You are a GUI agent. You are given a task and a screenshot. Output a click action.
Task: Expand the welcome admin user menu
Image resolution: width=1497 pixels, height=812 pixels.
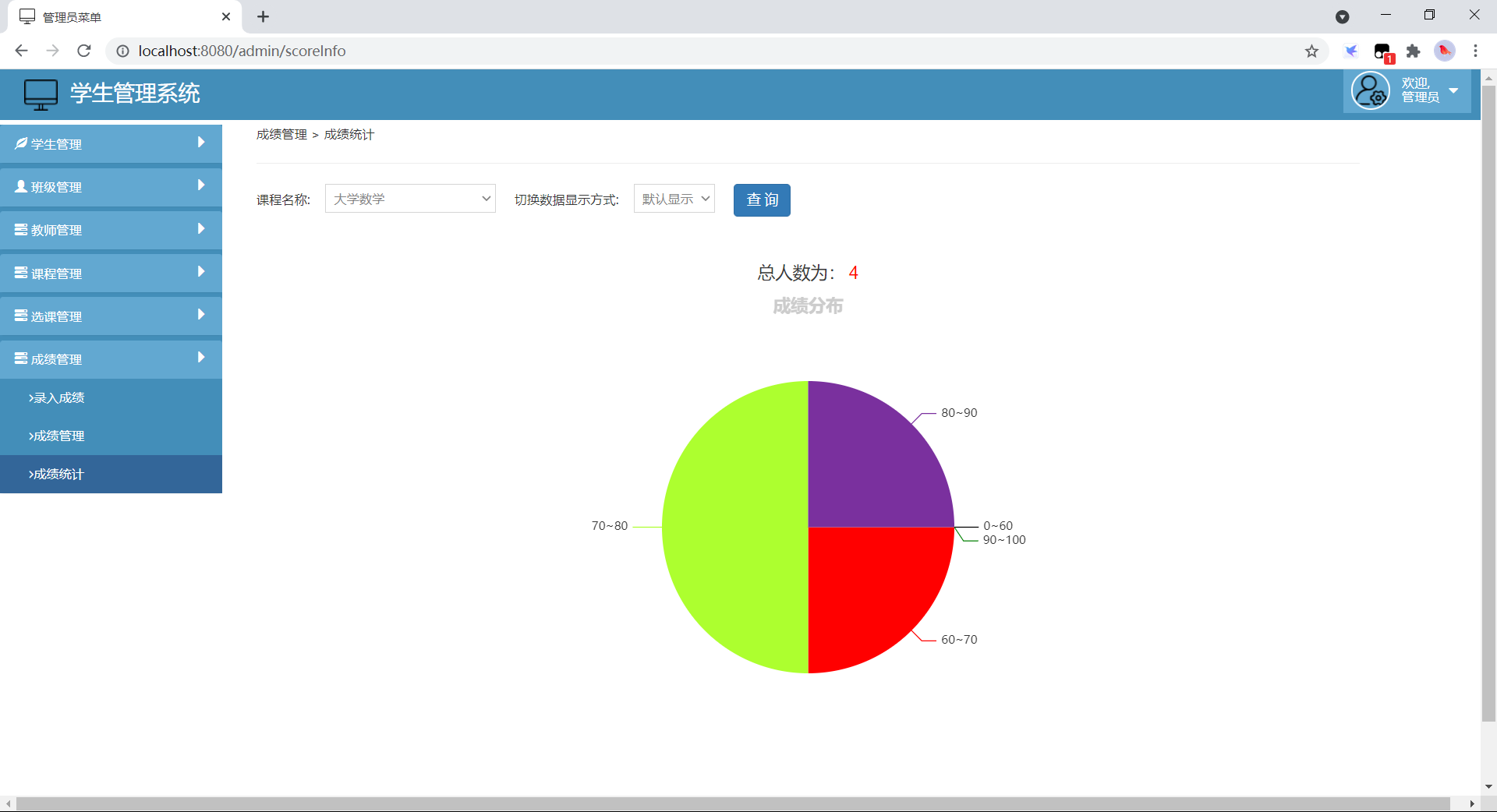[x=1453, y=91]
